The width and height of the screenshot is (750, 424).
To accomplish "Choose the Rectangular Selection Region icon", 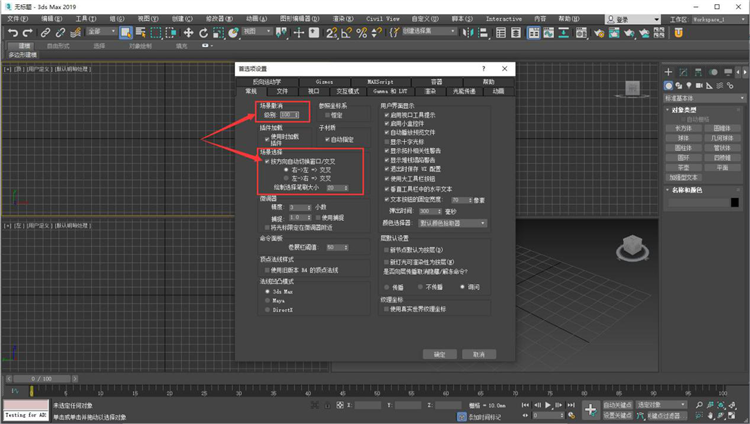I will click(x=156, y=33).
